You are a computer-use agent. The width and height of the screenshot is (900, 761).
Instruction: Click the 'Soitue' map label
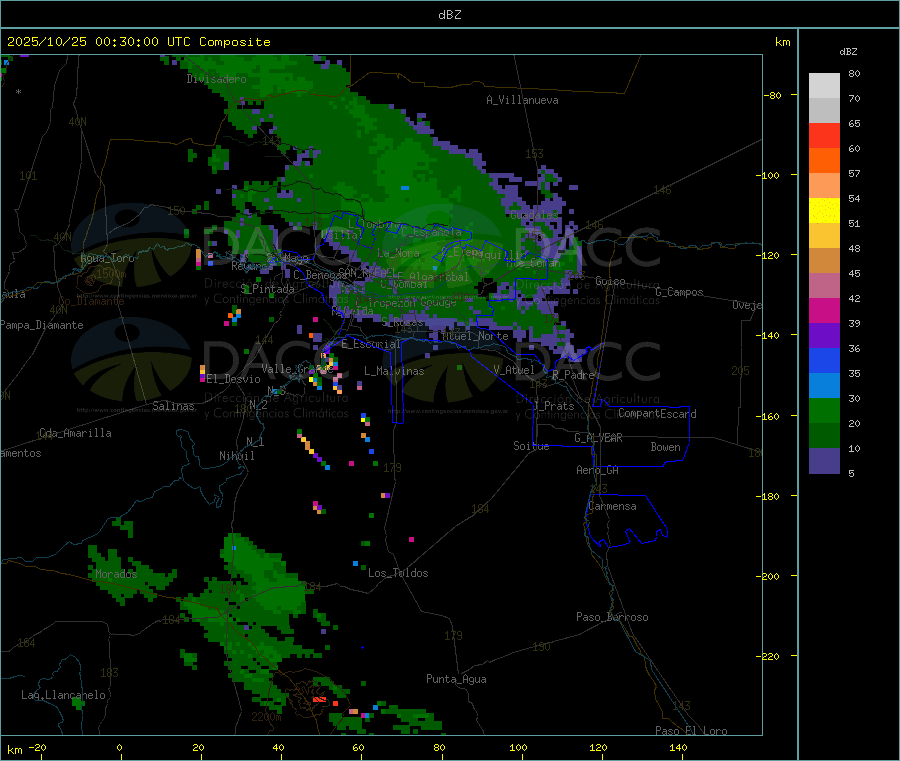click(x=531, y=446)
